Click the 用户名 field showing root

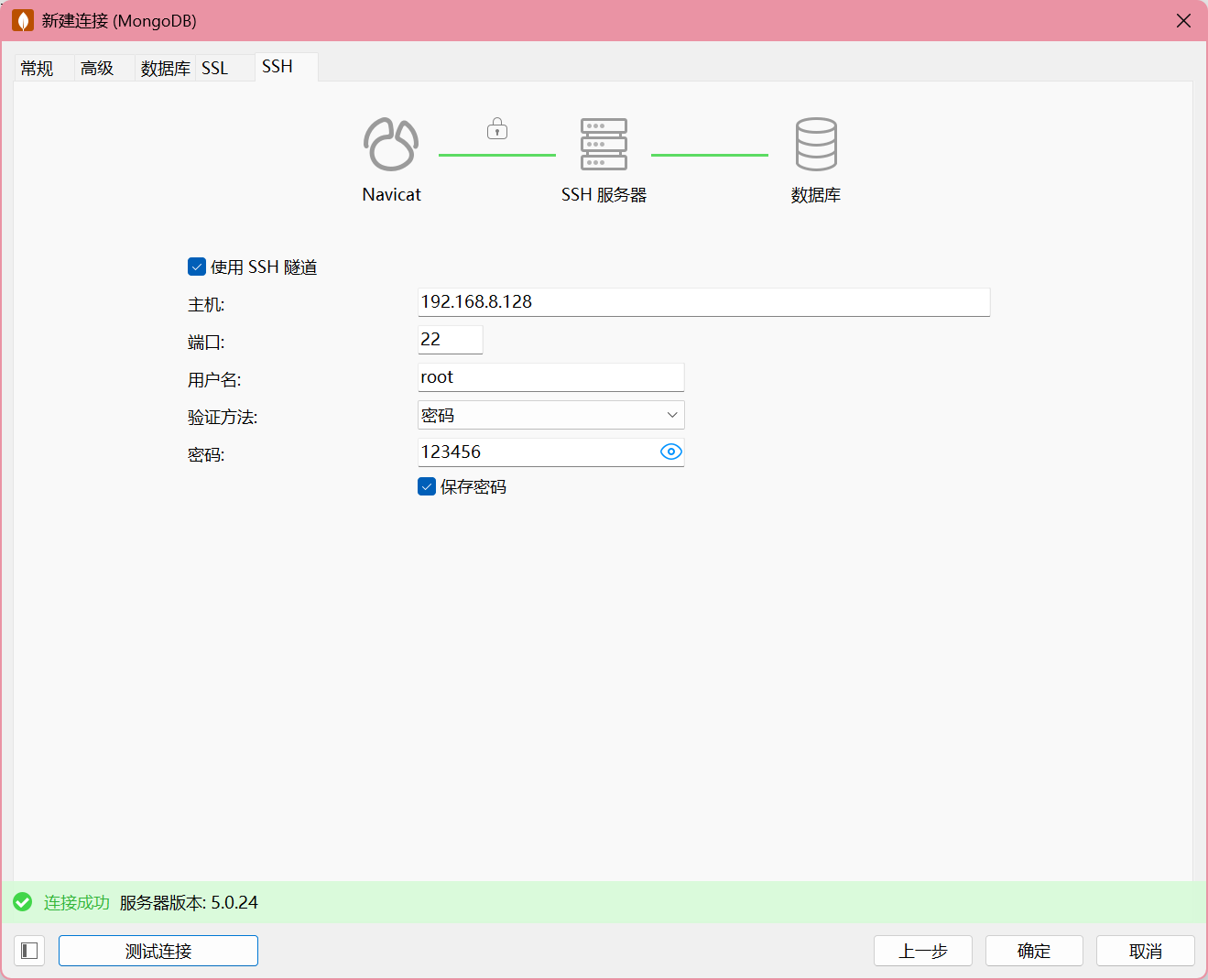tap(551, 377)
